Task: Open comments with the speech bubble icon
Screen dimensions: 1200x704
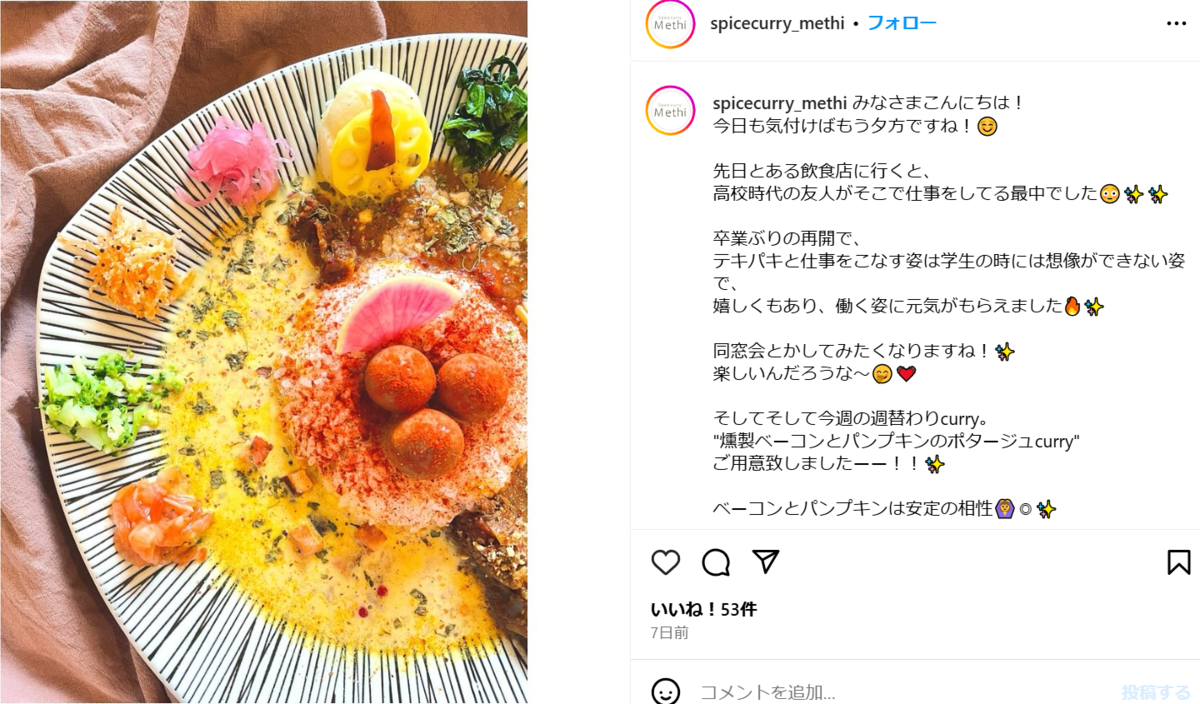Action: tap(716, 563)
